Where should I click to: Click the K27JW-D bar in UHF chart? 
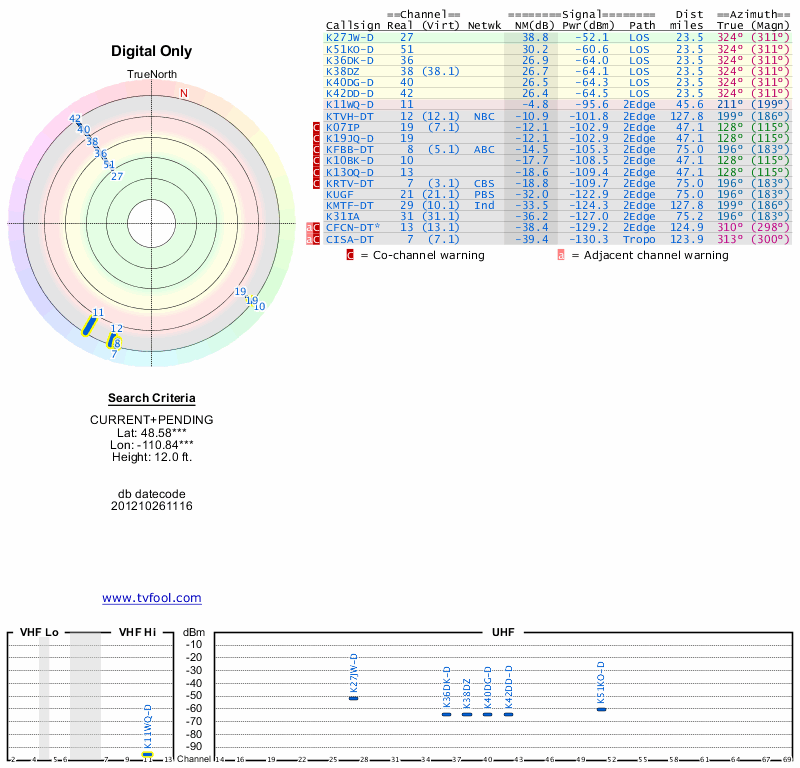tap(353, 698)
